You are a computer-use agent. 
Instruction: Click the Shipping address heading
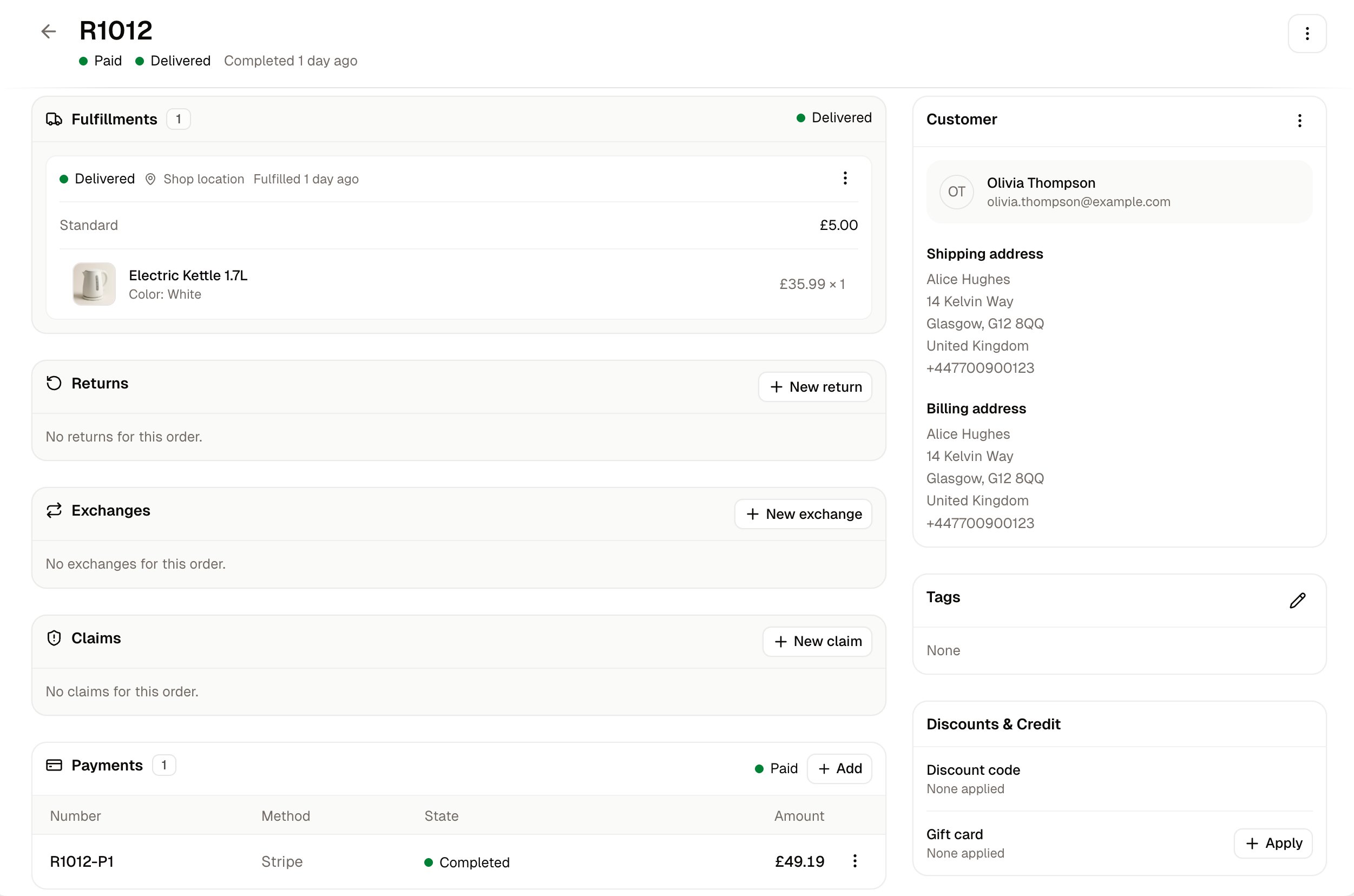(984, 254)
